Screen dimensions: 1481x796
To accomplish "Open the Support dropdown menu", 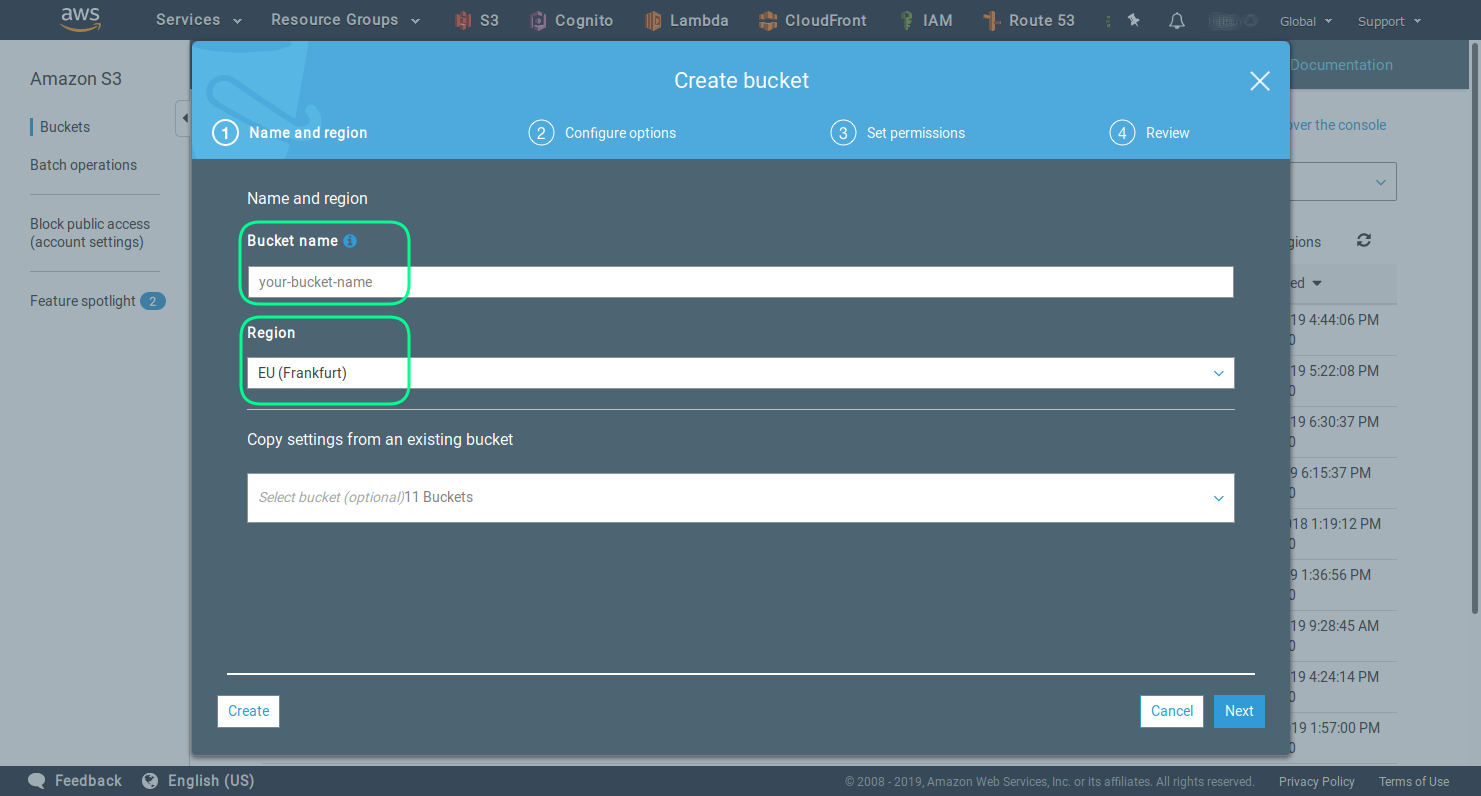I will (1389, 20).
